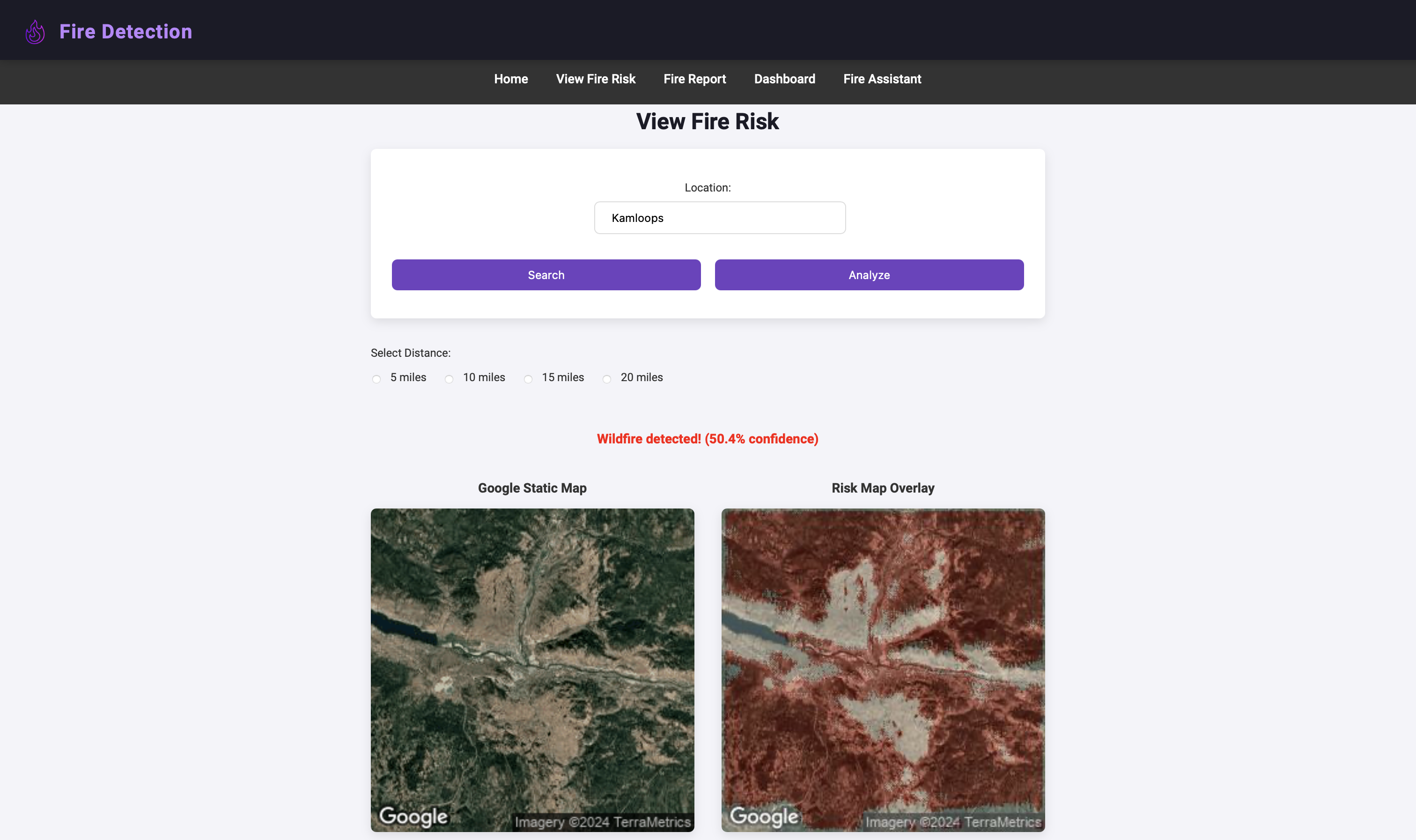Click Google logo on risk overlay map

pos(764,816)
